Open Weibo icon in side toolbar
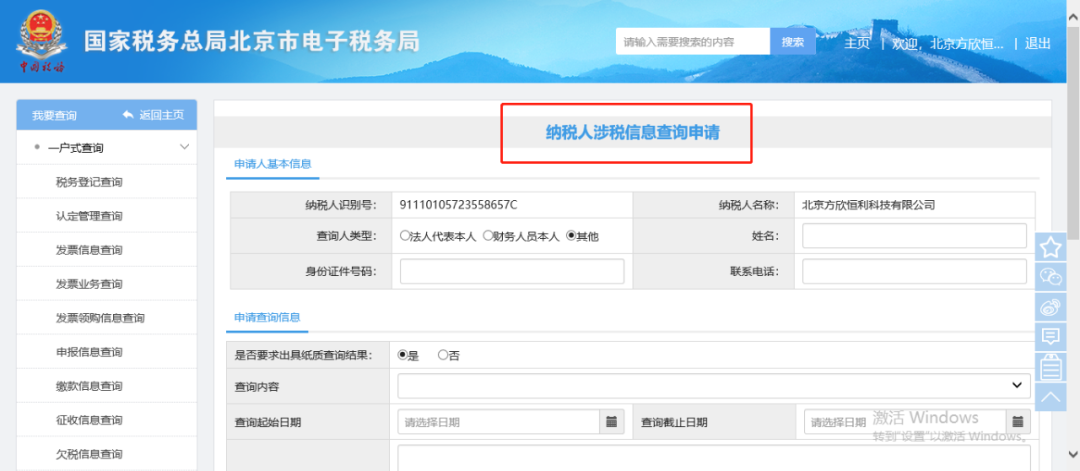Viewport: 1080px width, 471px height. 1051,306
